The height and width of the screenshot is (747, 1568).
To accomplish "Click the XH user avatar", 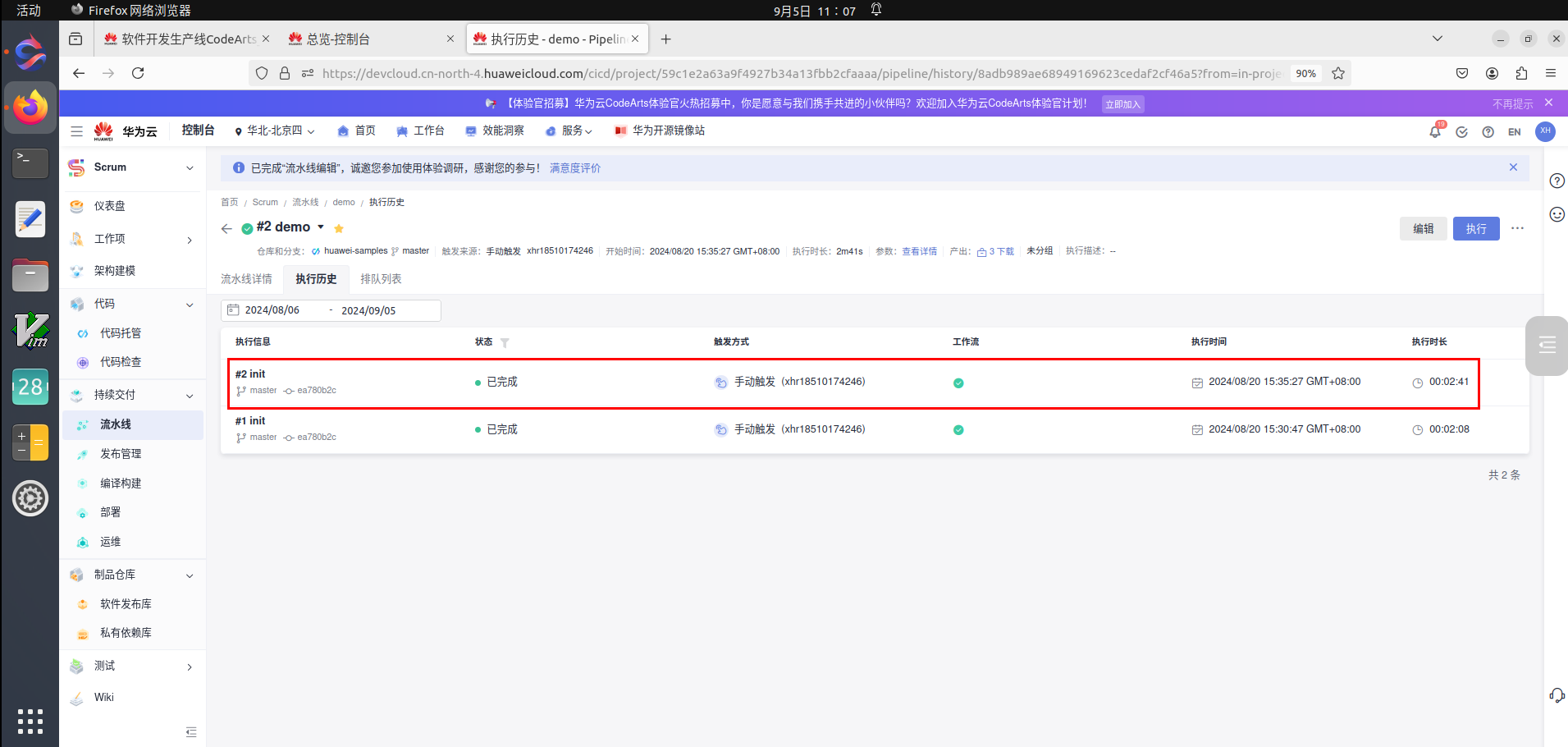I will pos(1545,131).
